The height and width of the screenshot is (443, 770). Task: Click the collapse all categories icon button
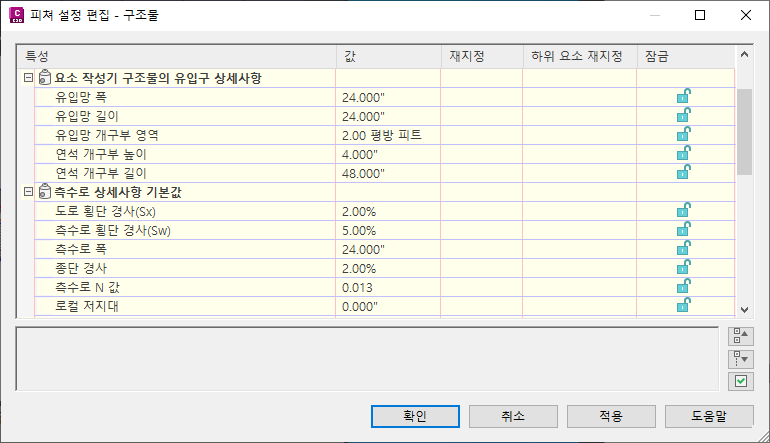(741, 336)
